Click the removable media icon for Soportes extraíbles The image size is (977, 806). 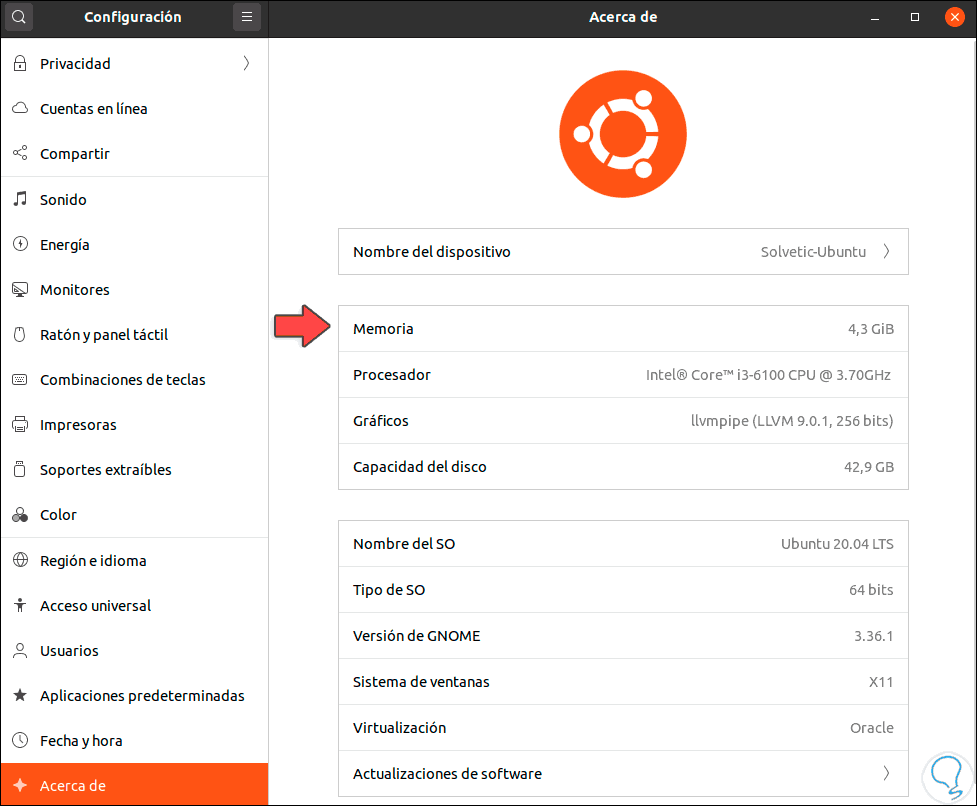(20, 469)
